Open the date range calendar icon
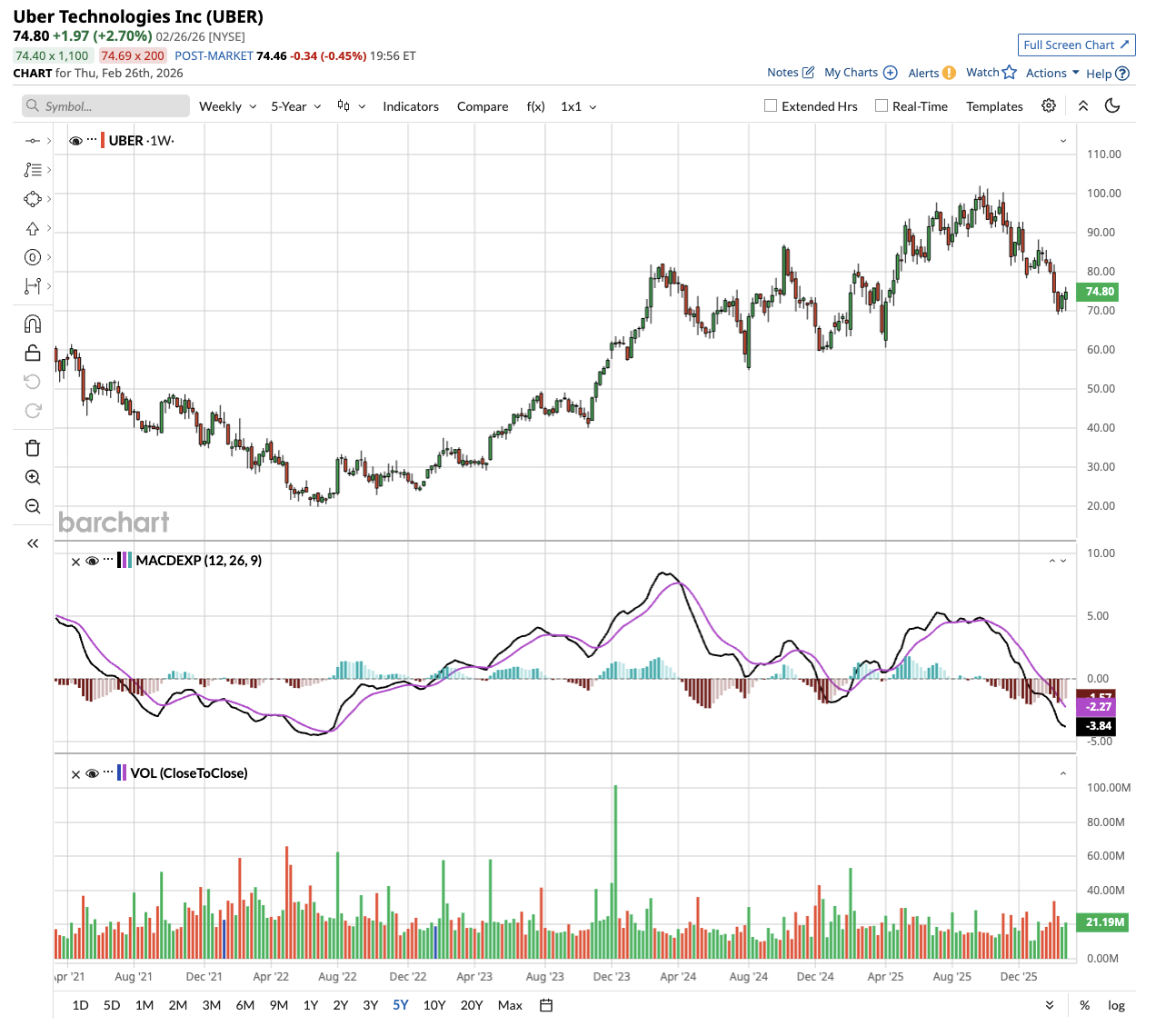 click(546, 1005)
